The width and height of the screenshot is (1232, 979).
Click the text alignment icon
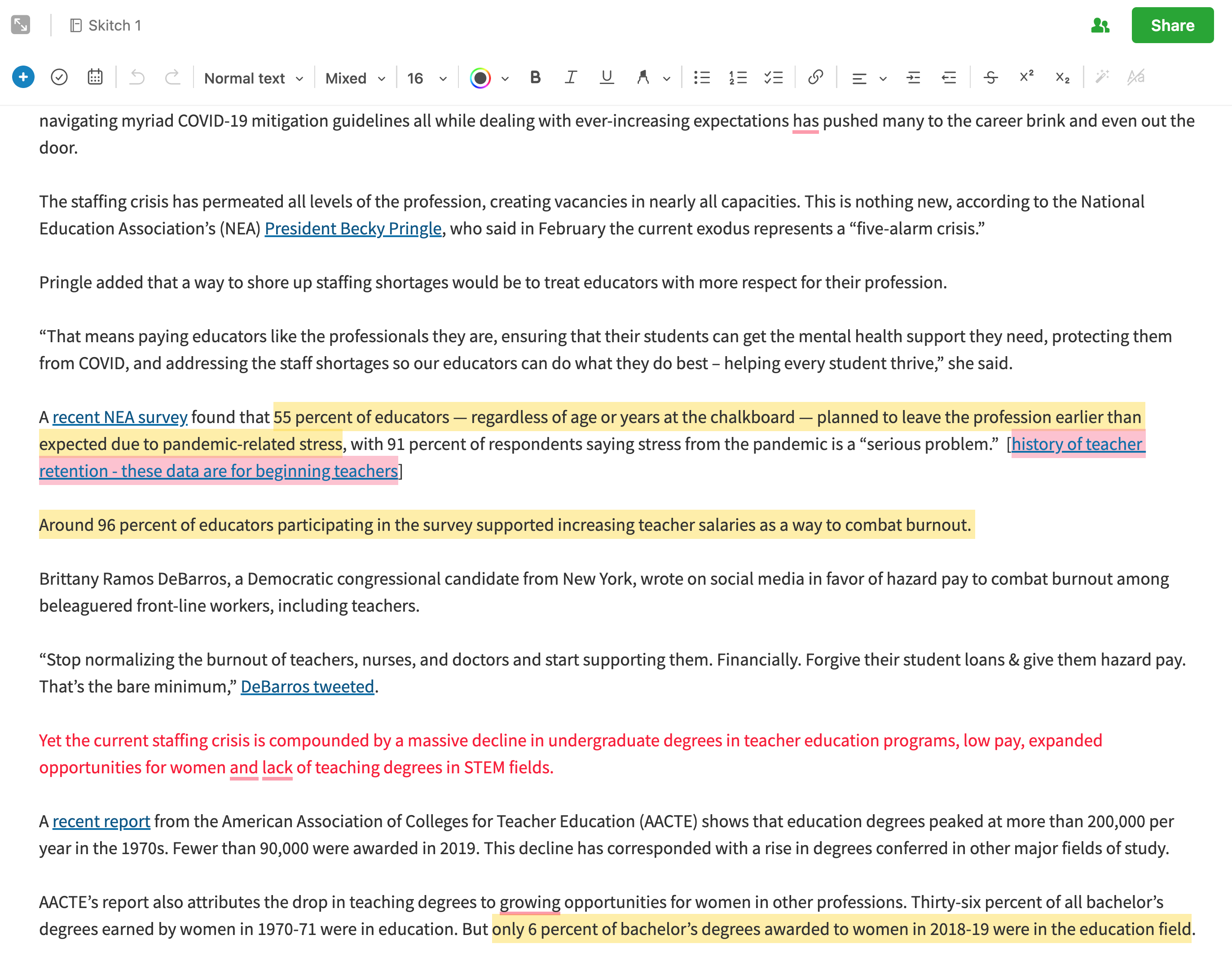pos(859,78)
